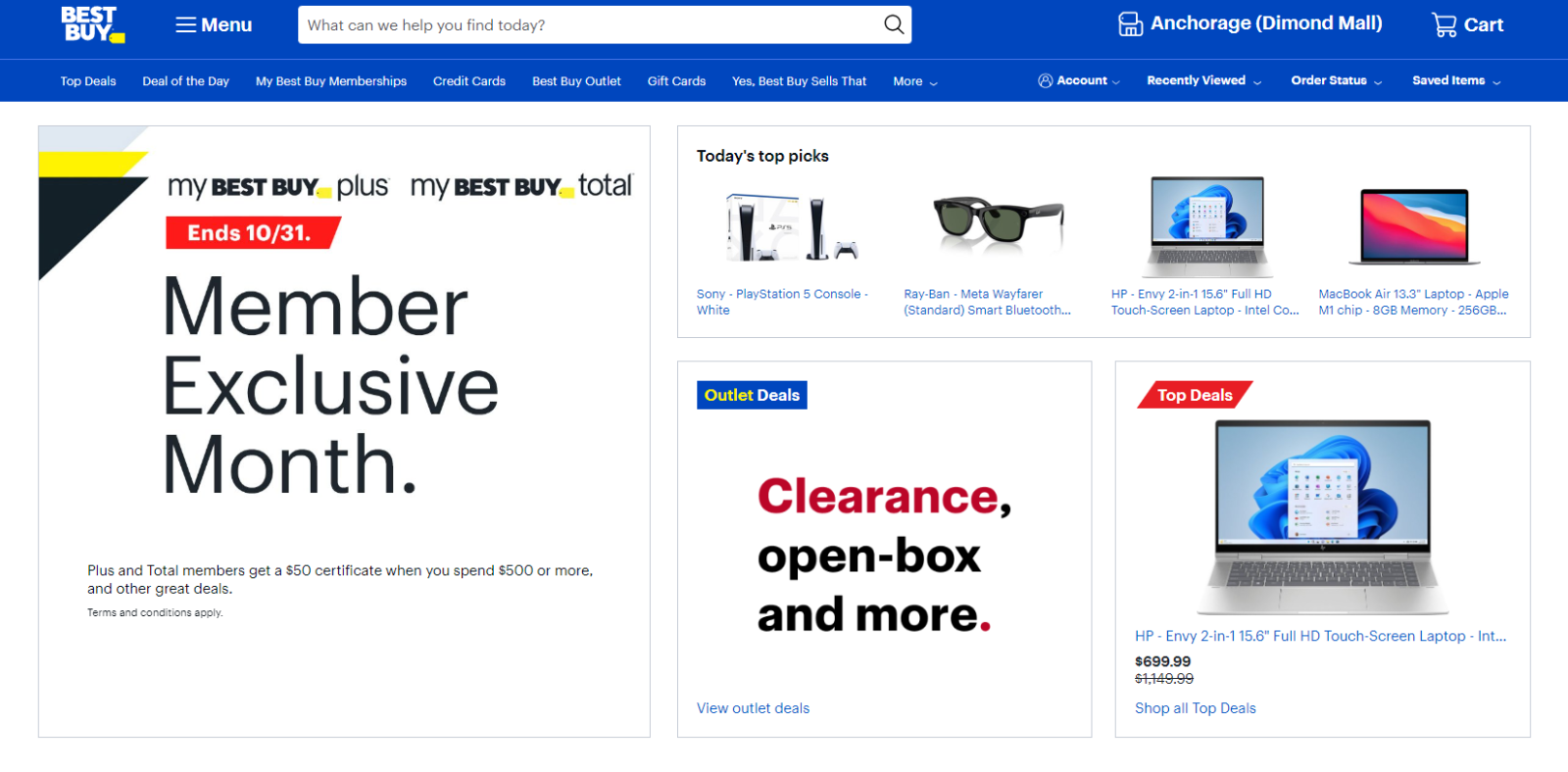Open the shopping Cart
The width and height of the screenshot is (1568, 772).
(x=1467, y=24)
